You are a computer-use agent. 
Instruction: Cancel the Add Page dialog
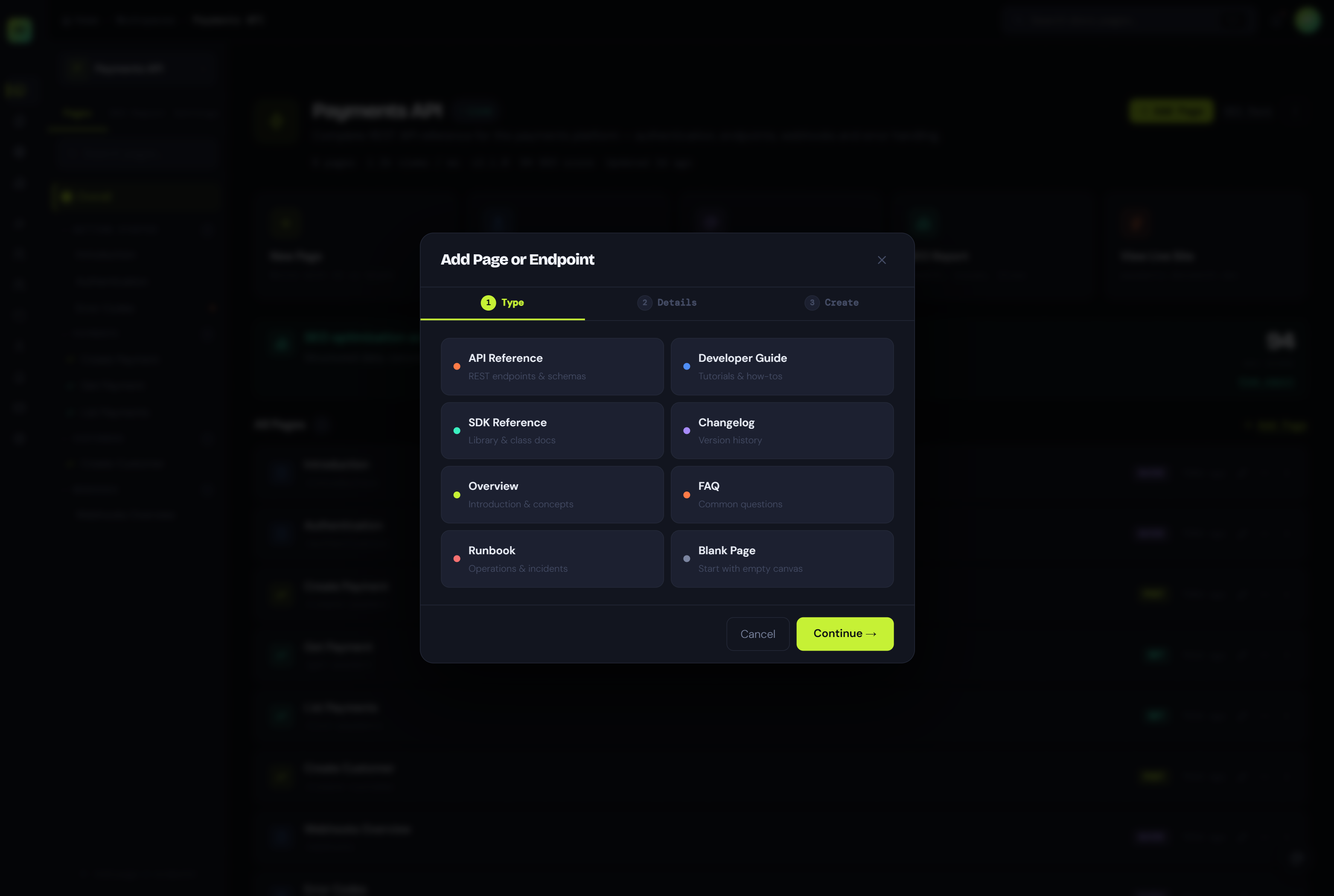click(758, 633)
